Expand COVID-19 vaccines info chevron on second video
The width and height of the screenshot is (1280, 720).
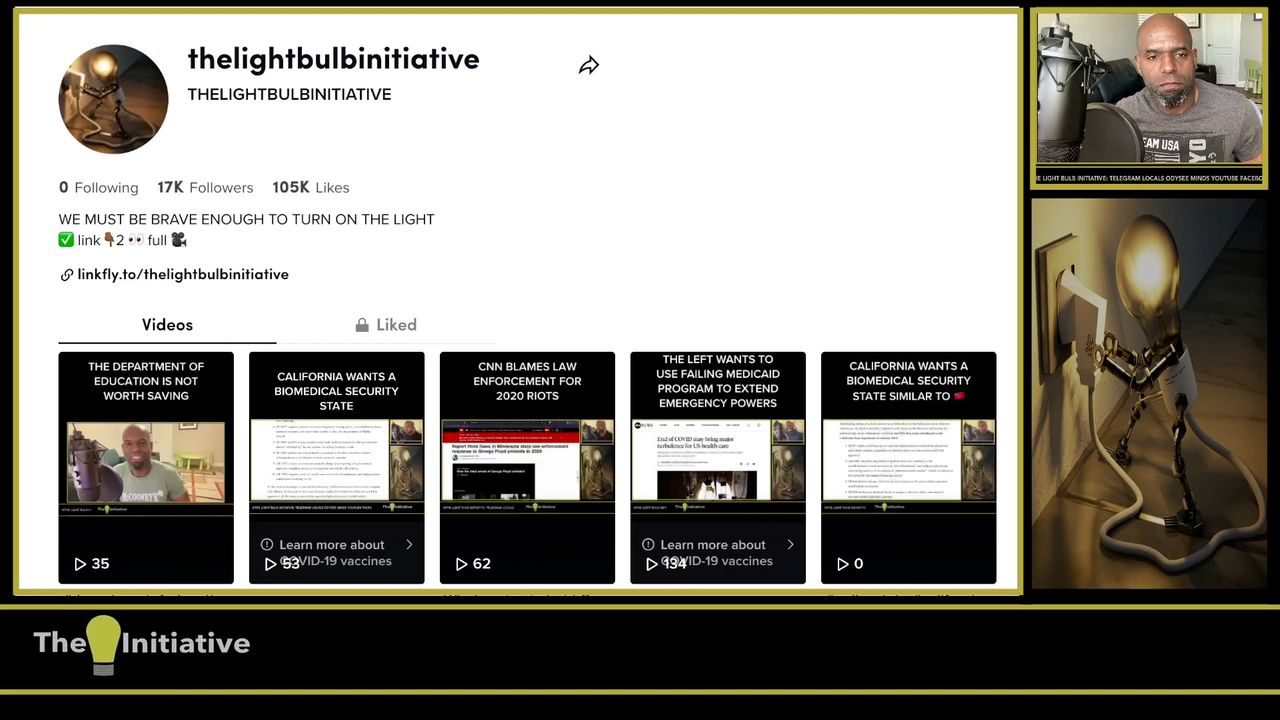(x=409, y=545)
